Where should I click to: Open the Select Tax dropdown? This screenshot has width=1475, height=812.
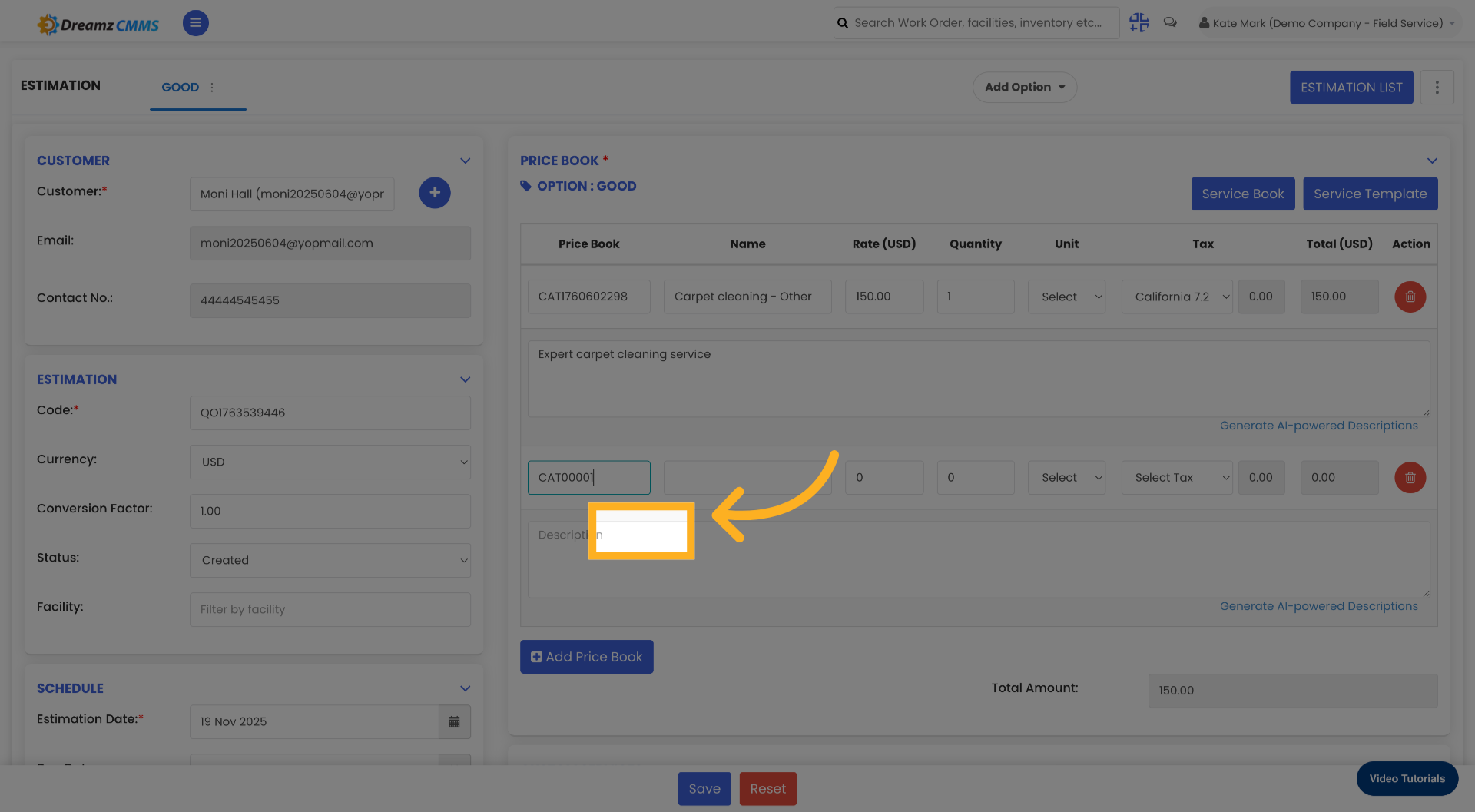click(1177, 478)
